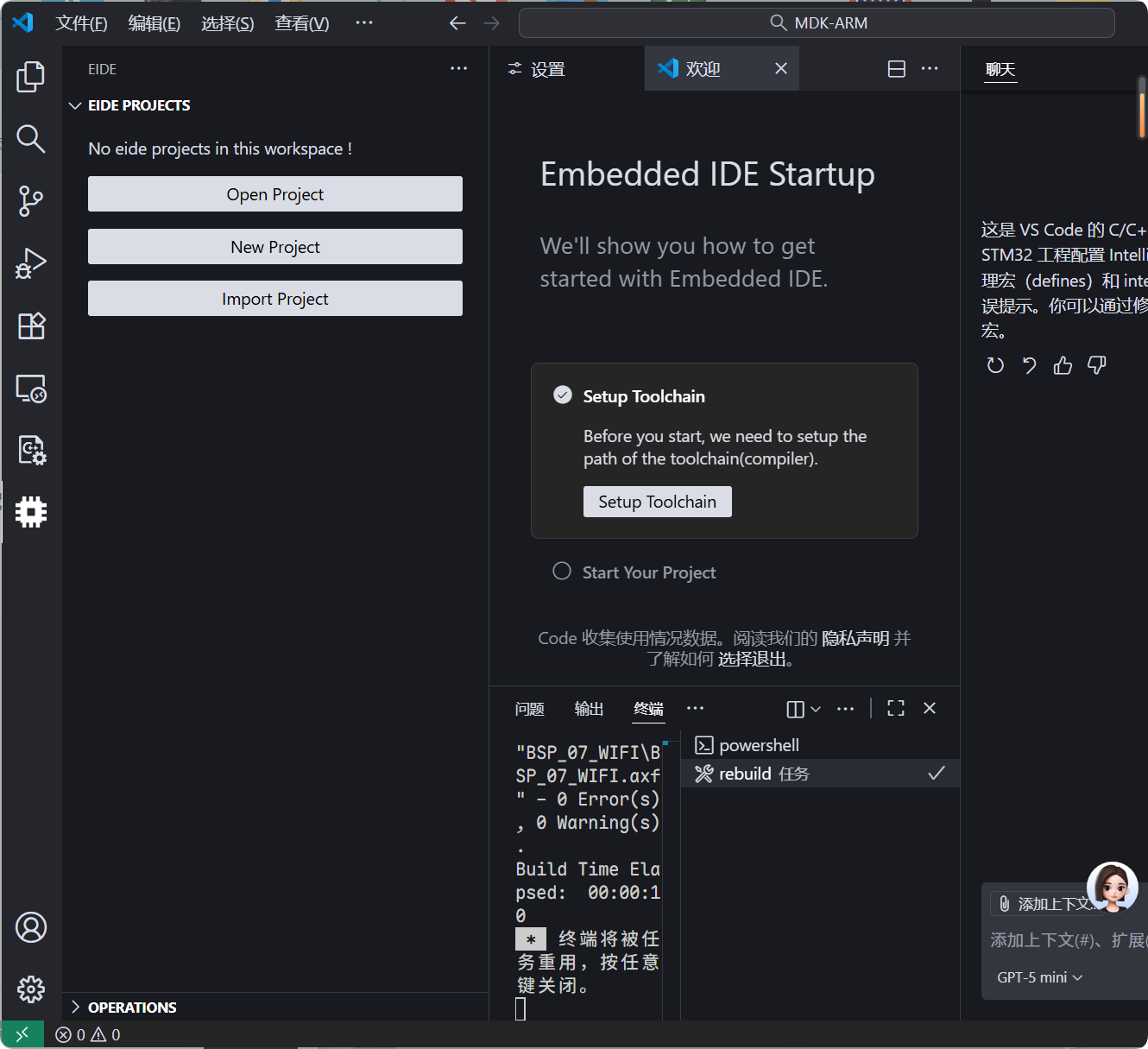Toggle the Setup Toolchain step checkmark

pos(563,395)
